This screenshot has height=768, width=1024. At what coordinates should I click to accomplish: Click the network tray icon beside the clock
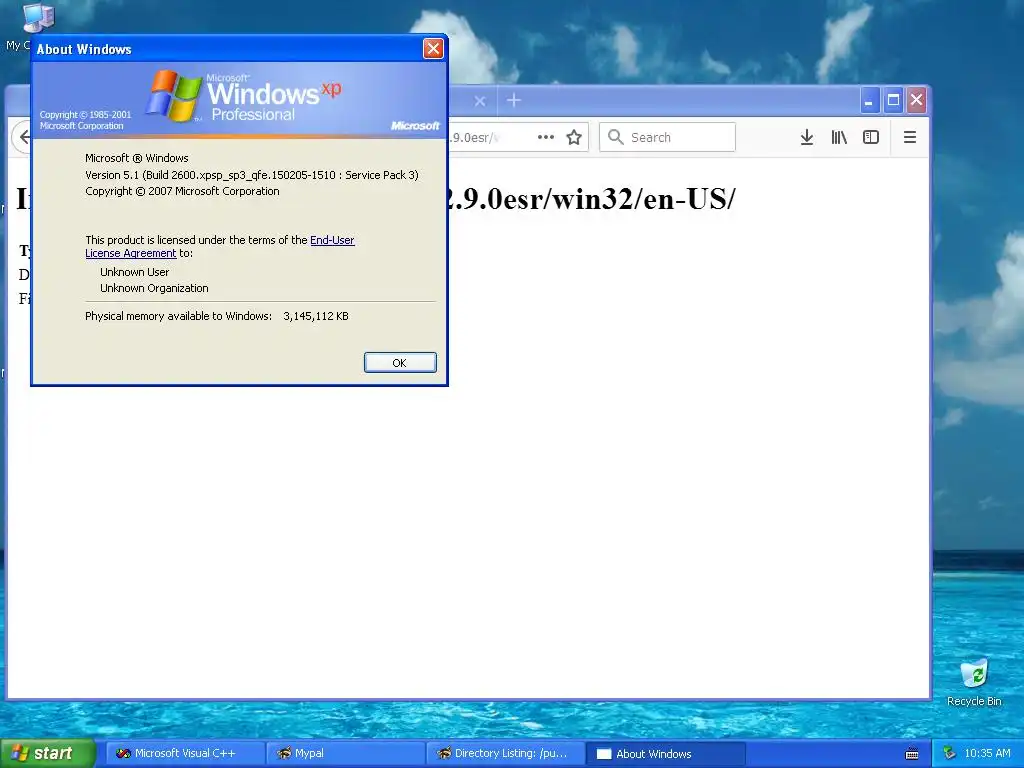[949, 753]
